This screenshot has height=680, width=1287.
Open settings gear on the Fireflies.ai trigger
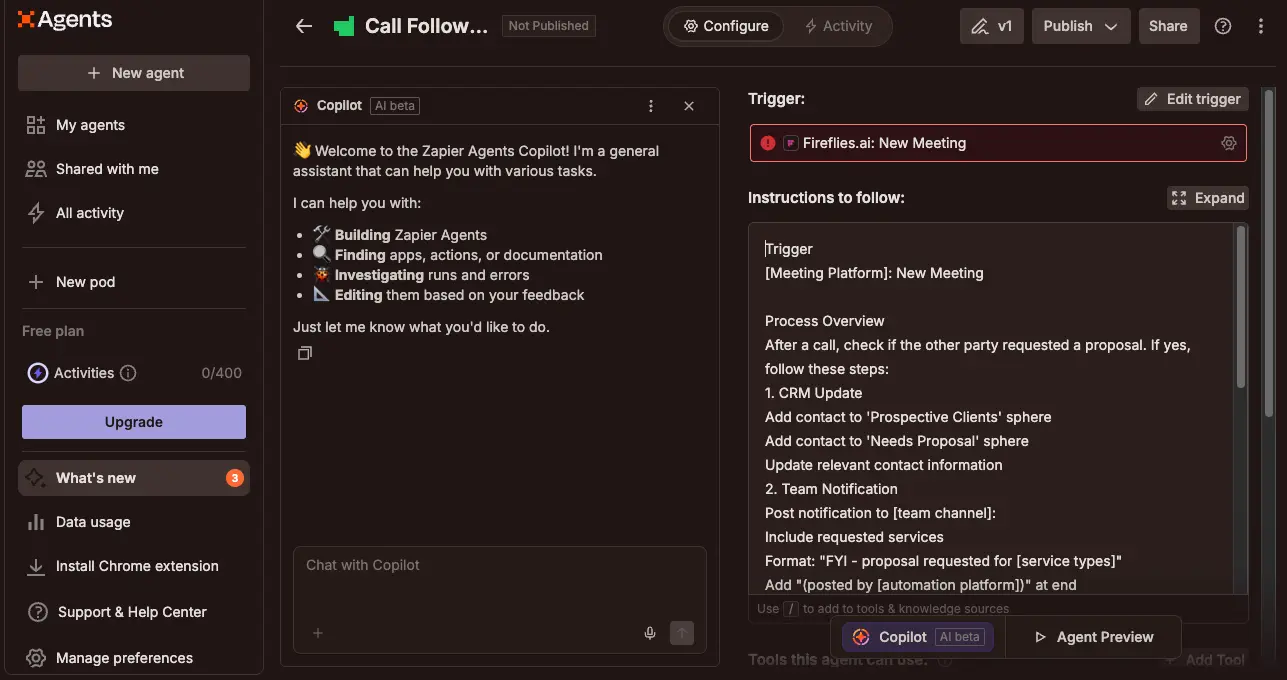[1229, 143]
